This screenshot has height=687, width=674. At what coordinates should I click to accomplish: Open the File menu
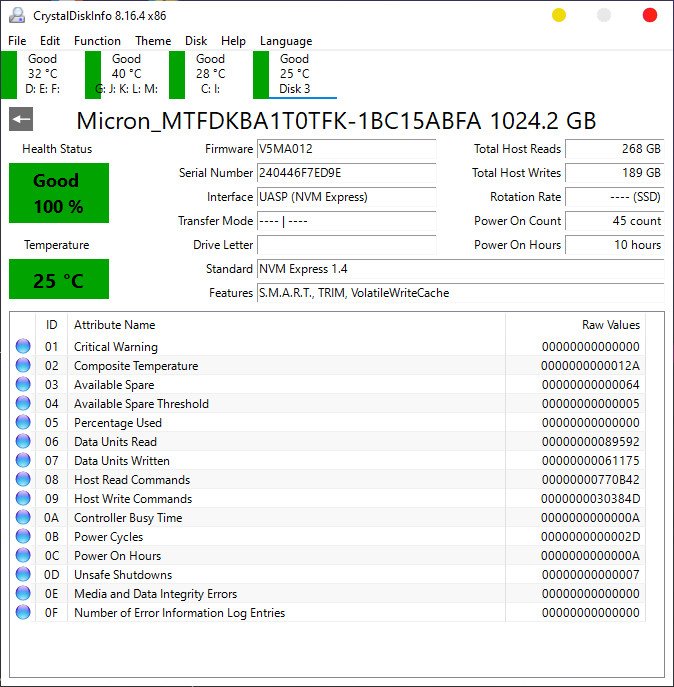[17, 41]
